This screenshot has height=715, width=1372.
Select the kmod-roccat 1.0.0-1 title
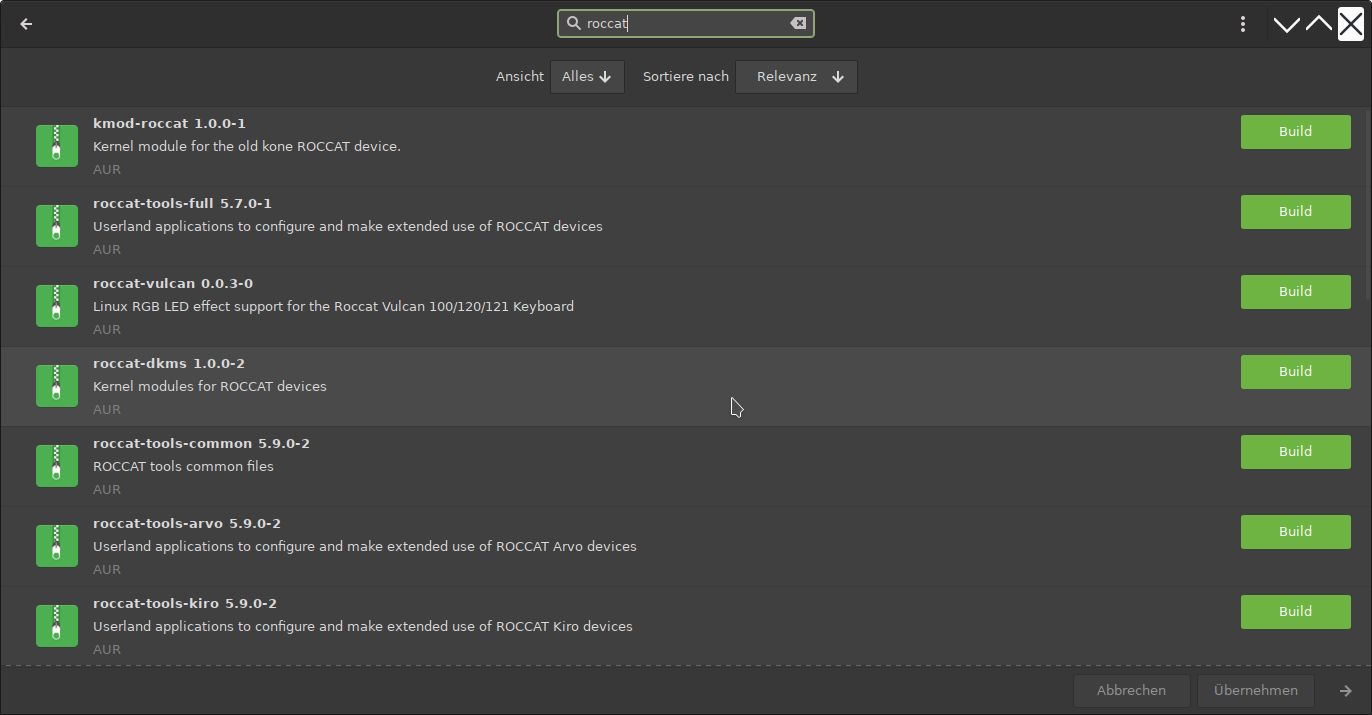tap(169, 124)
